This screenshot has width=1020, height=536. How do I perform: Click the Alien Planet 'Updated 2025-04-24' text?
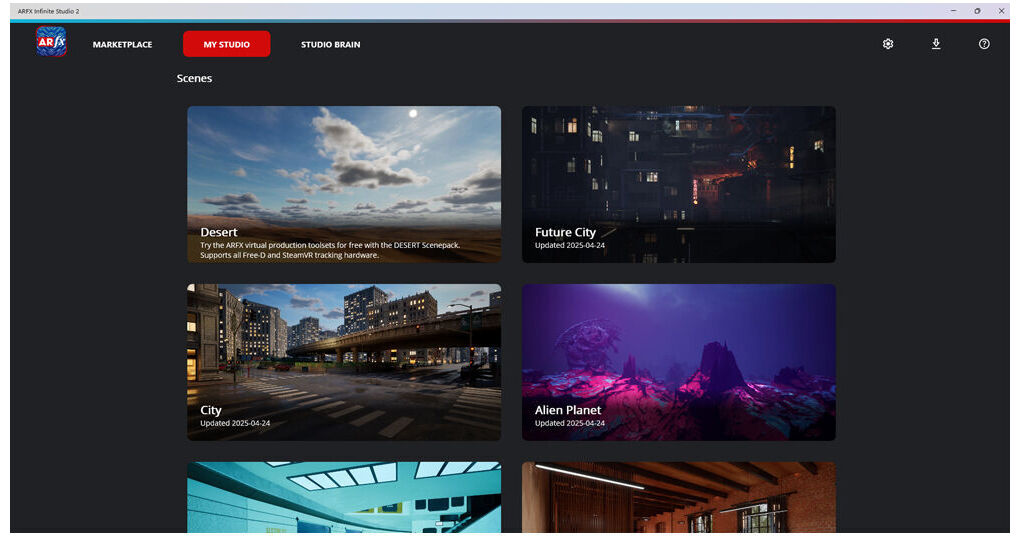pos(570,423)
